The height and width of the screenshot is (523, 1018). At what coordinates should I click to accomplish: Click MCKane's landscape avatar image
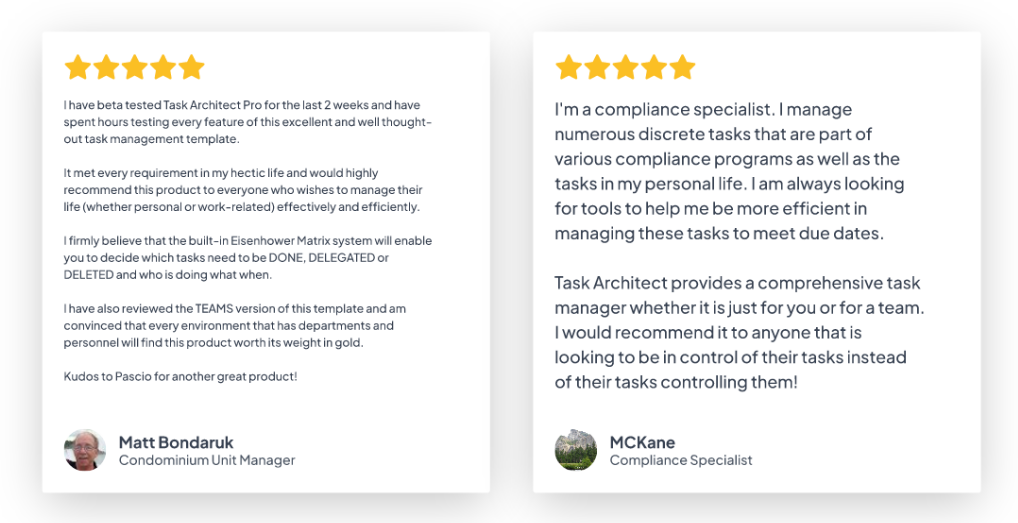pyautogui.click(x=576, y=450)
